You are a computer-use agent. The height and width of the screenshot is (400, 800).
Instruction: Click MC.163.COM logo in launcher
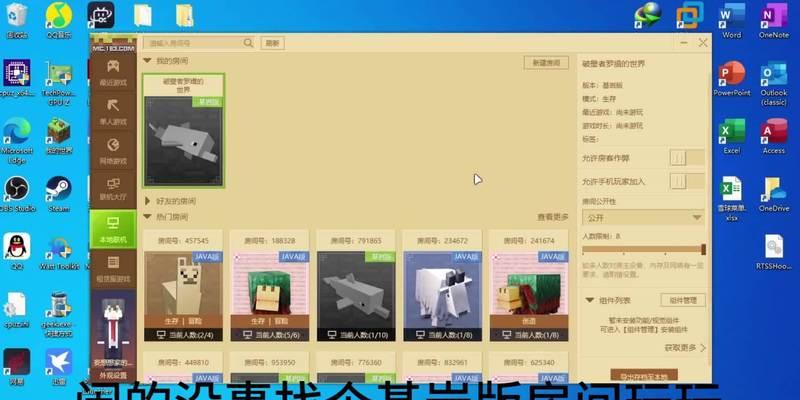click(113, 44)
